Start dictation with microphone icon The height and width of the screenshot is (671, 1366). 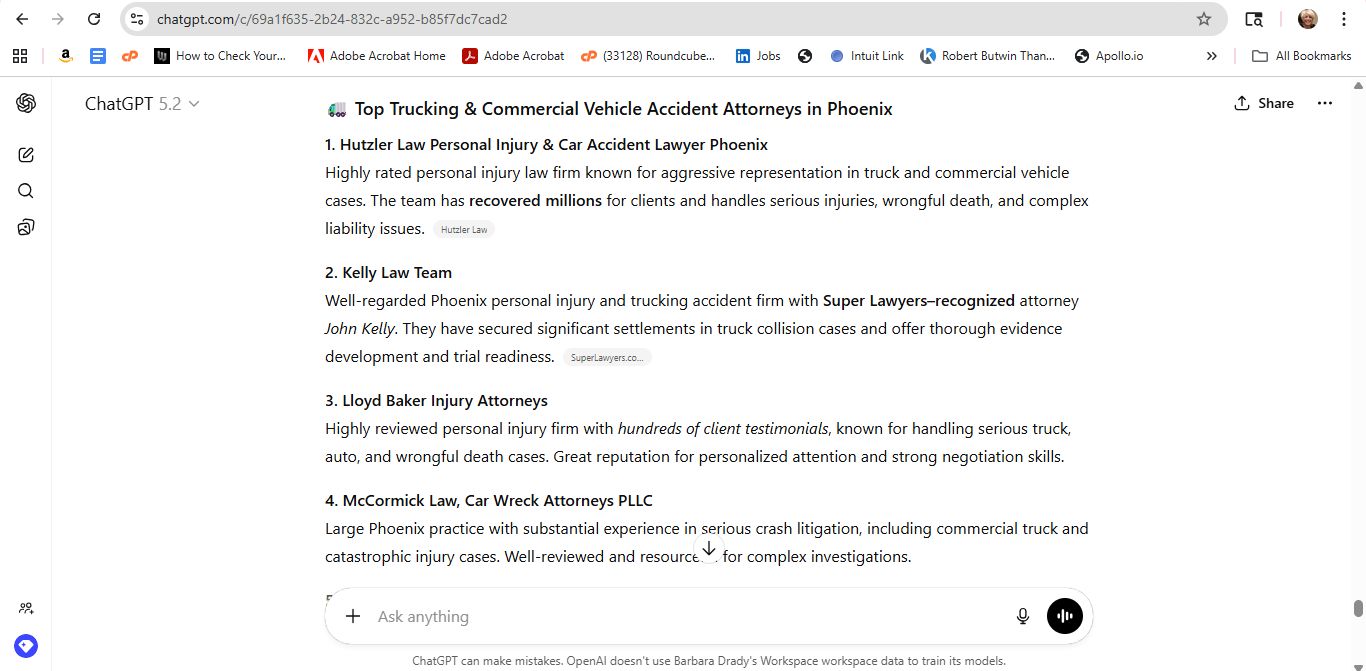(x=1023, y=616)
